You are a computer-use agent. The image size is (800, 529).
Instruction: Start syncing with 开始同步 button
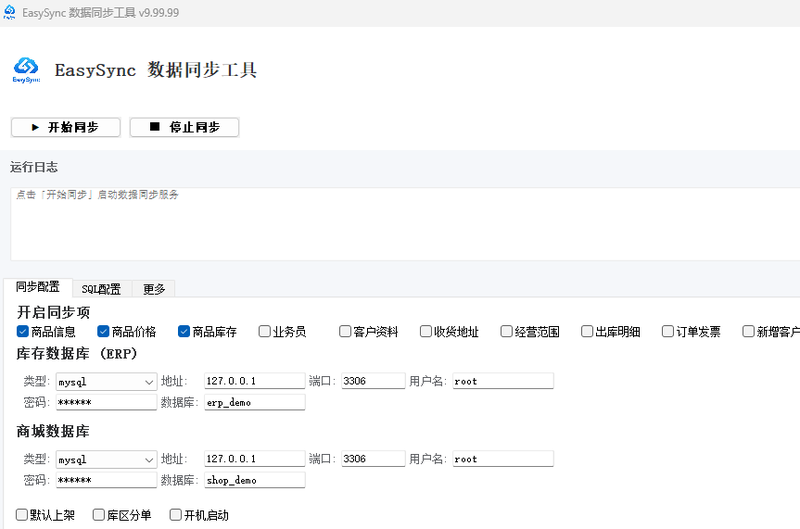(x=66, y=127)
